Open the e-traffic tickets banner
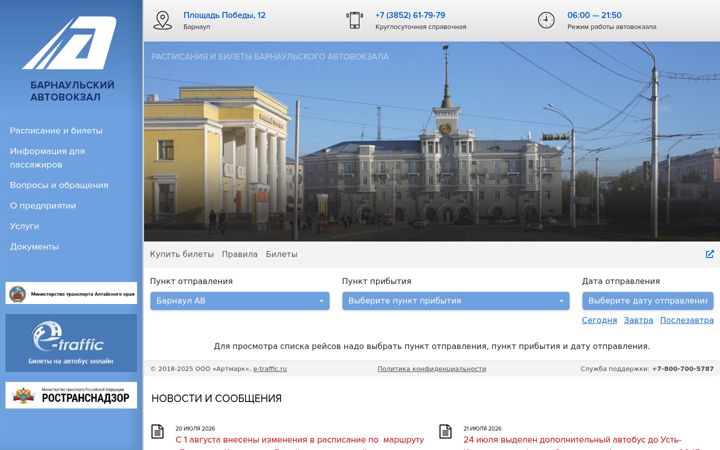The width and height of the screenshot is (720, 450). (x=71, y=343)
